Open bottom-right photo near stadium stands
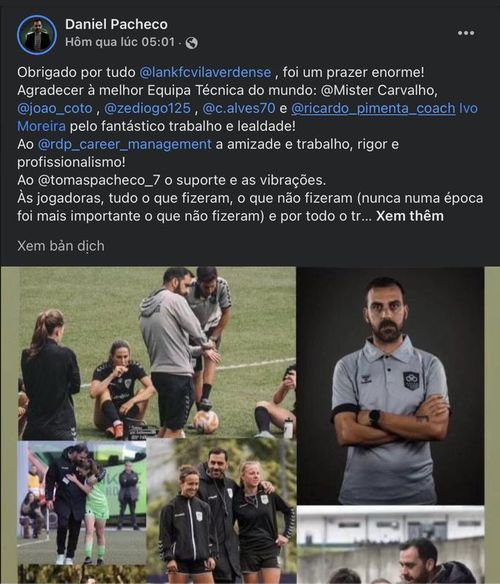Screen dimensions: 500x584 390,545
